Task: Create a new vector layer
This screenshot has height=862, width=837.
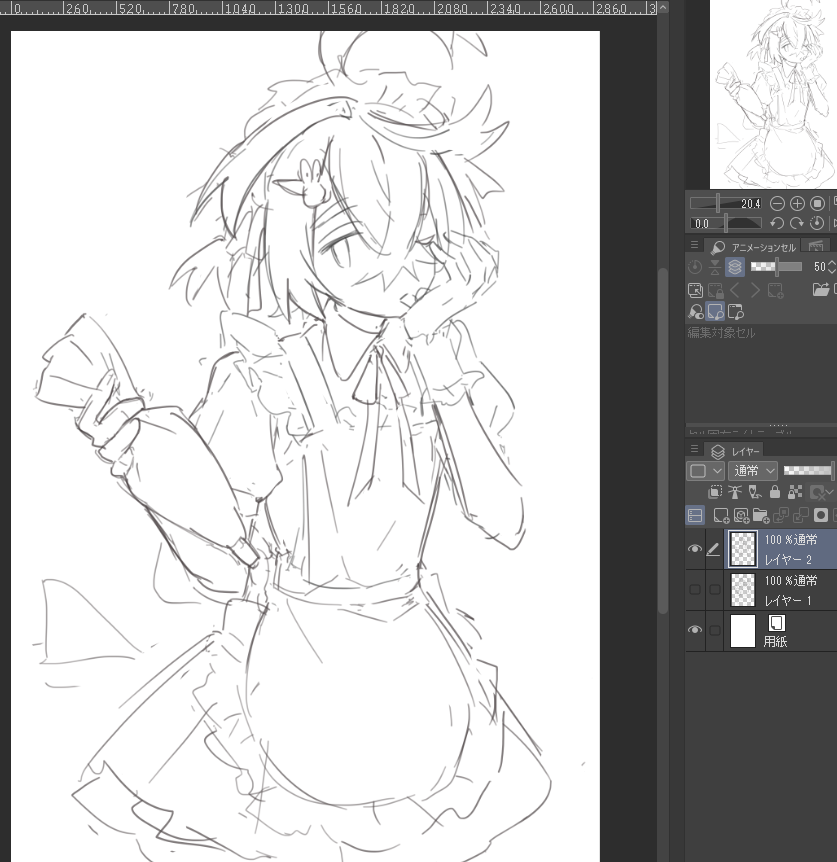Action: (741, 515)
